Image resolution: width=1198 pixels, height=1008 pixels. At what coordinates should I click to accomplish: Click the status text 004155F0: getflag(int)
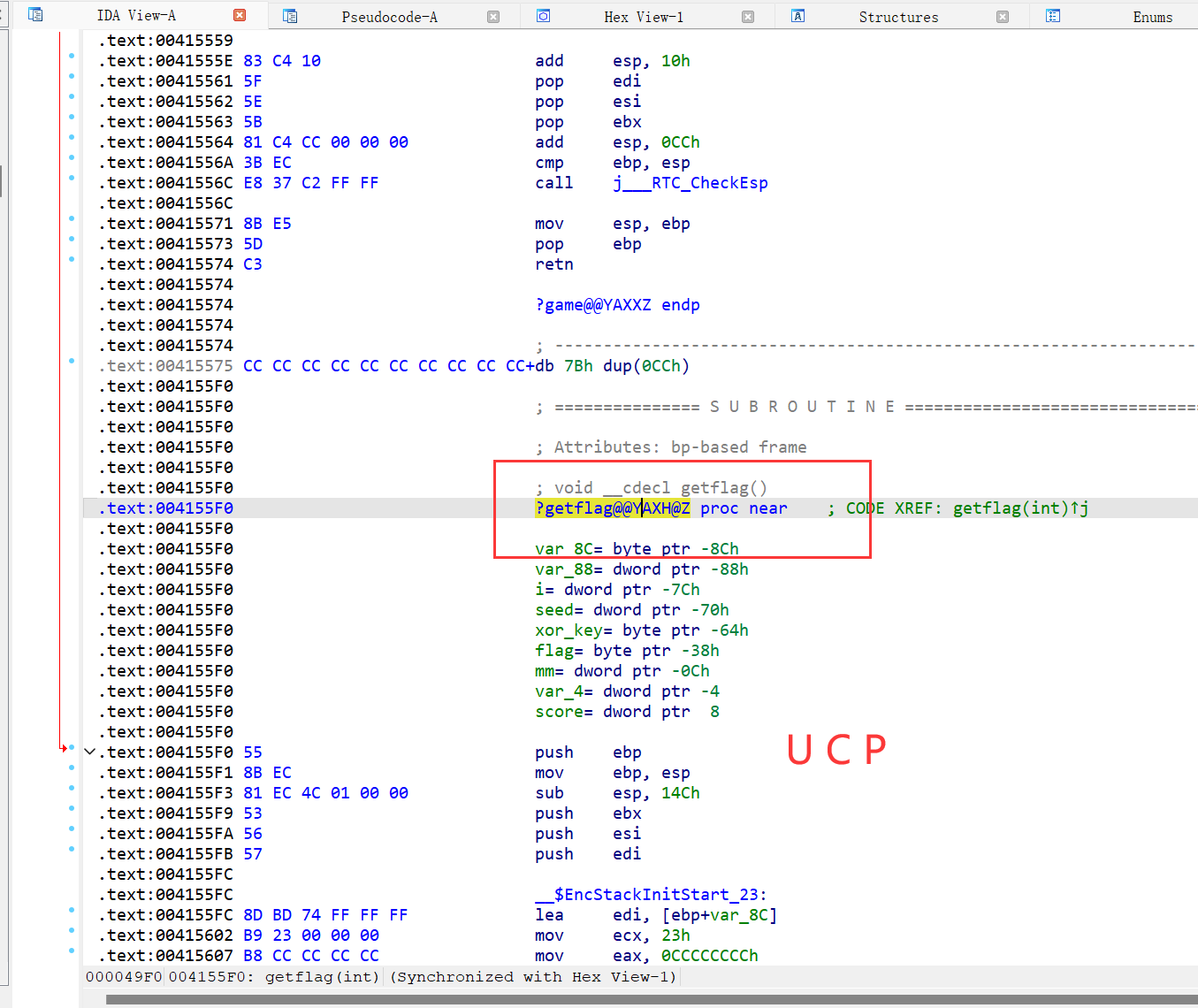pos(274,977)
